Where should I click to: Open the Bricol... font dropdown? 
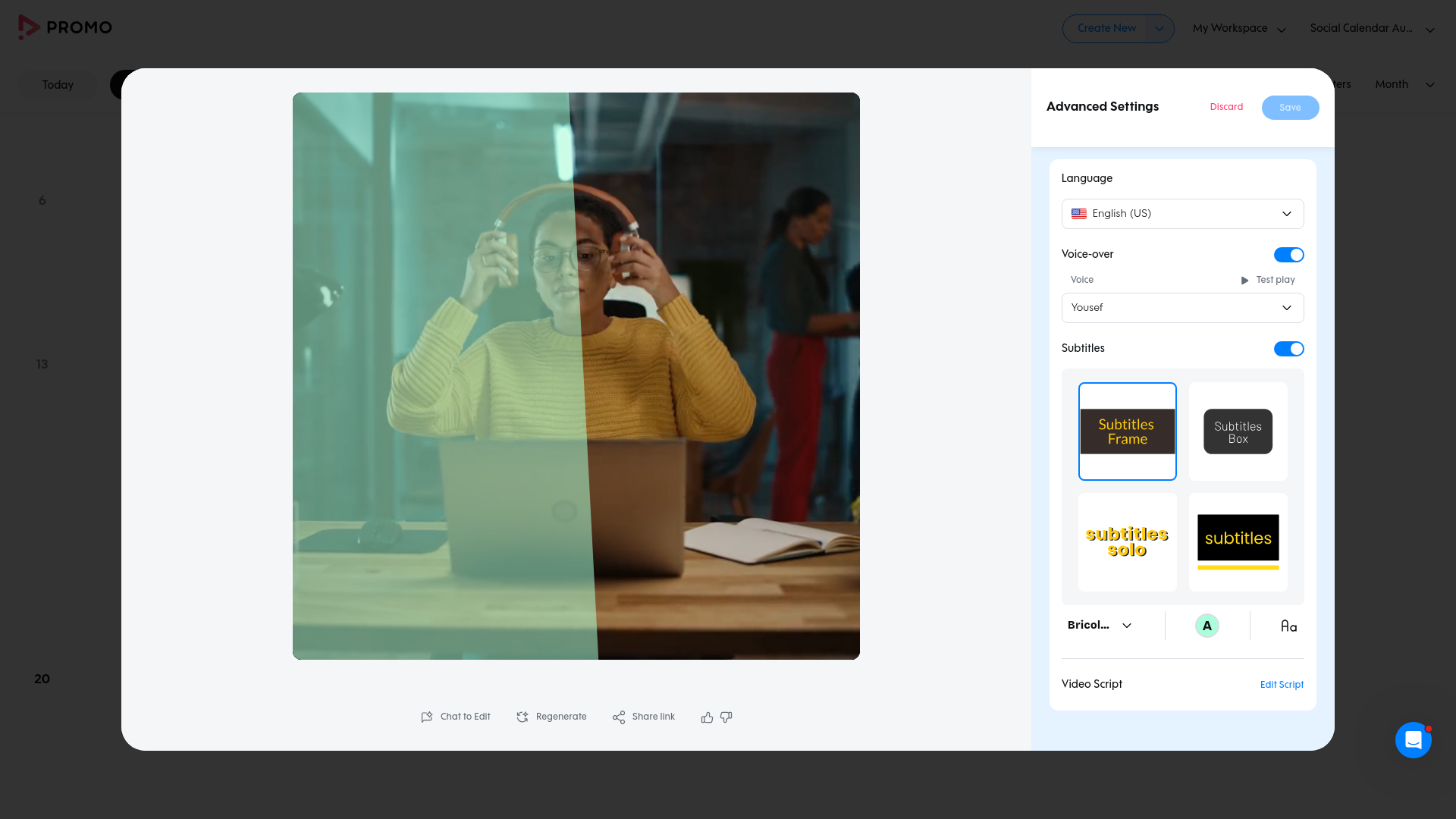[1100, 626]
